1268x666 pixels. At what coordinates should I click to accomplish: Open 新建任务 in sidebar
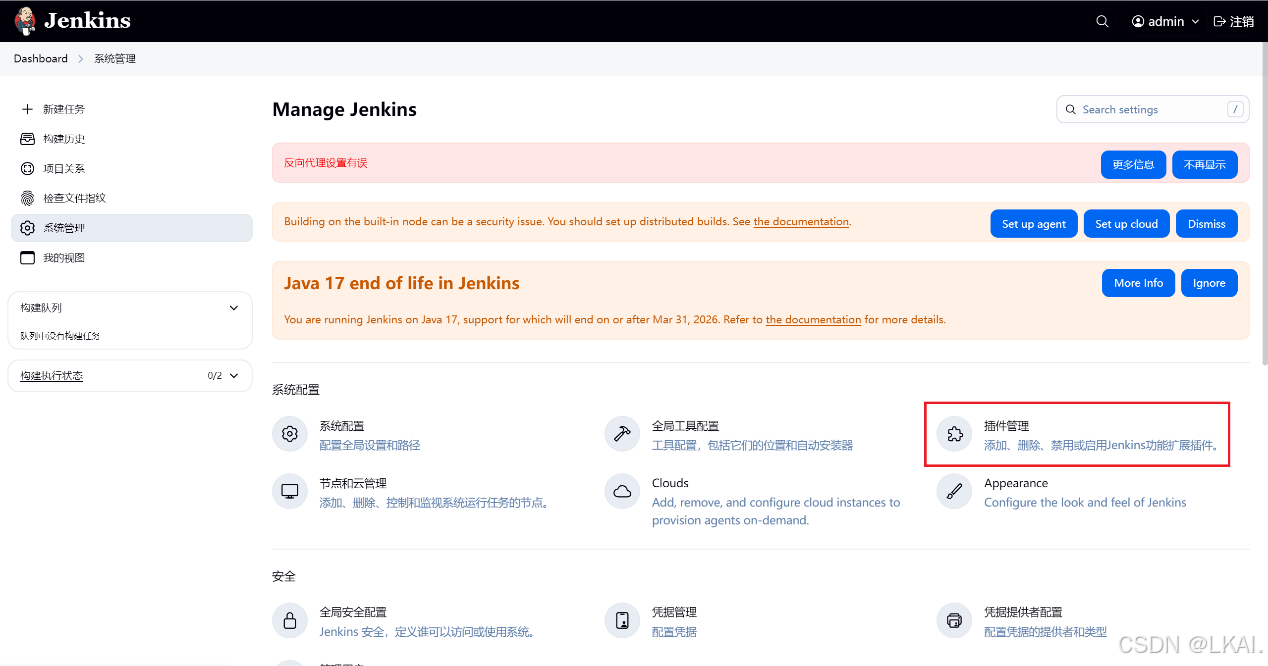pyautogui.click(x=132, y=109)
